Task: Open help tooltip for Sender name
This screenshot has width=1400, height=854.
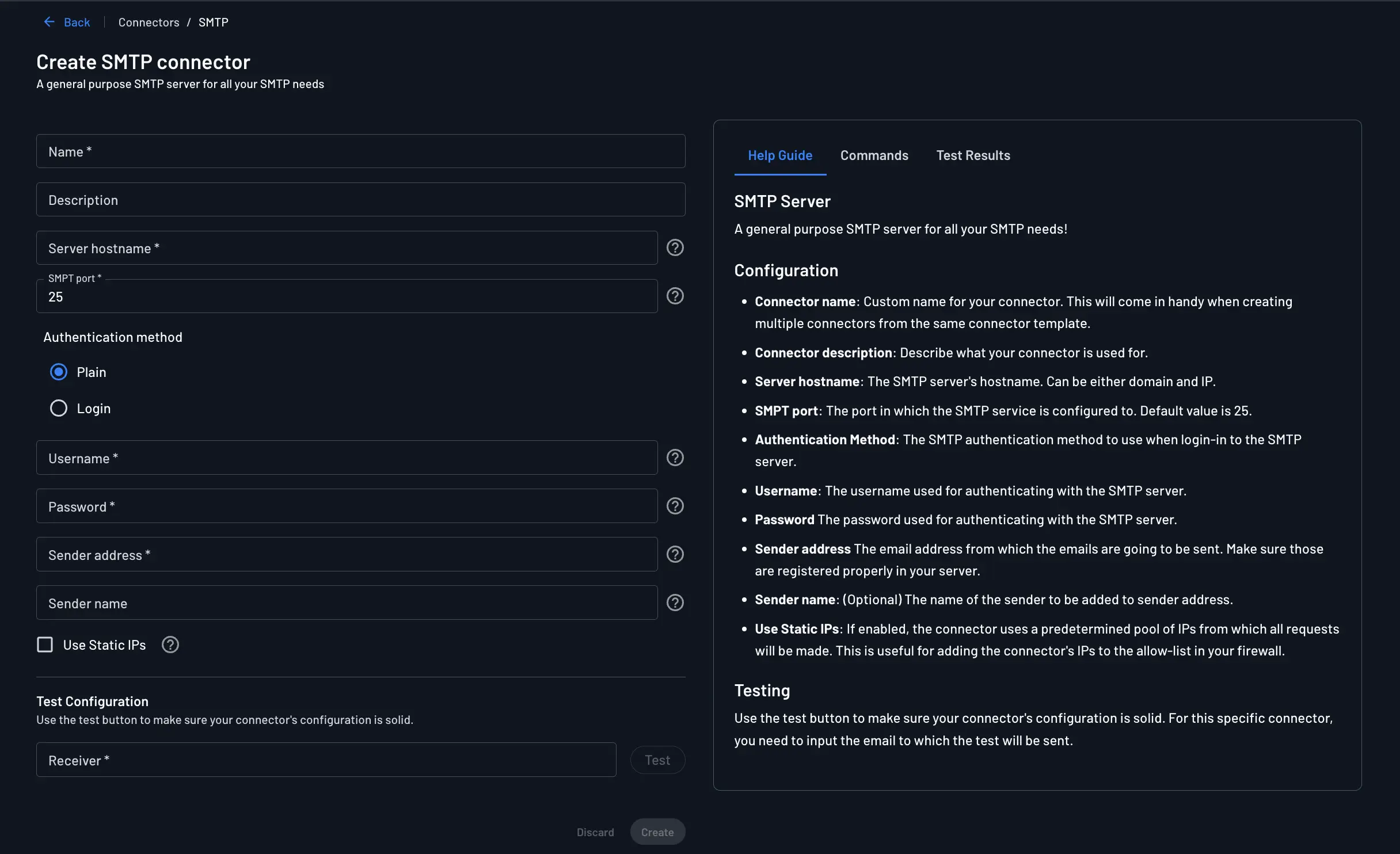Action: click(x=675, y=603)
